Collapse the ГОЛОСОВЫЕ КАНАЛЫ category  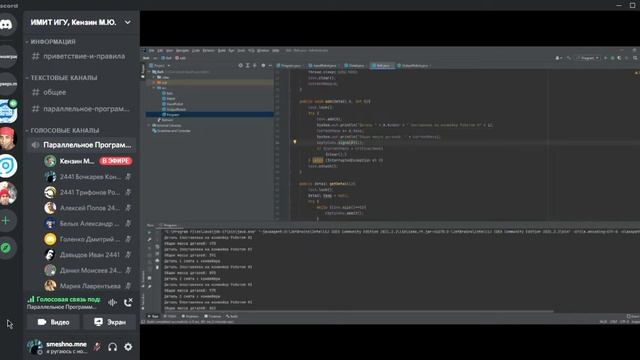pos(62,130)
